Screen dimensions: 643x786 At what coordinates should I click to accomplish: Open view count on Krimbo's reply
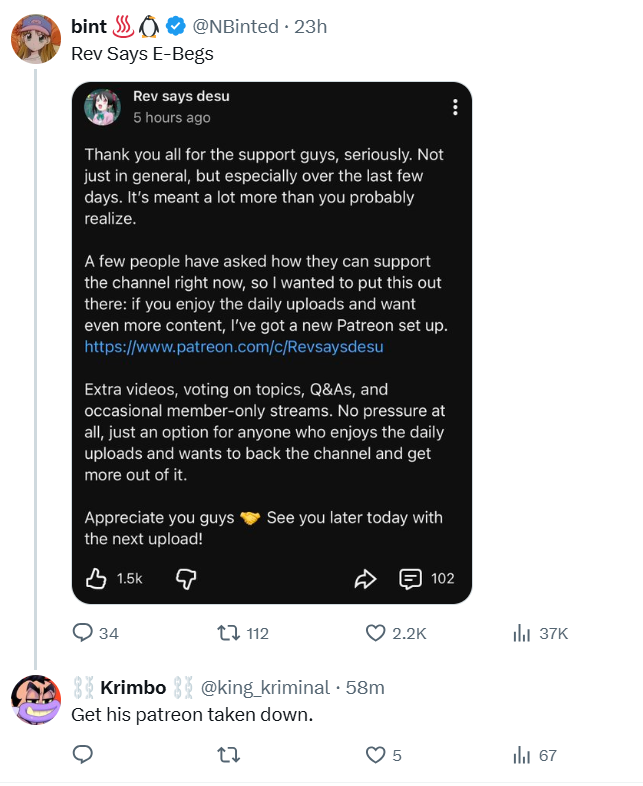pos(521,755)
